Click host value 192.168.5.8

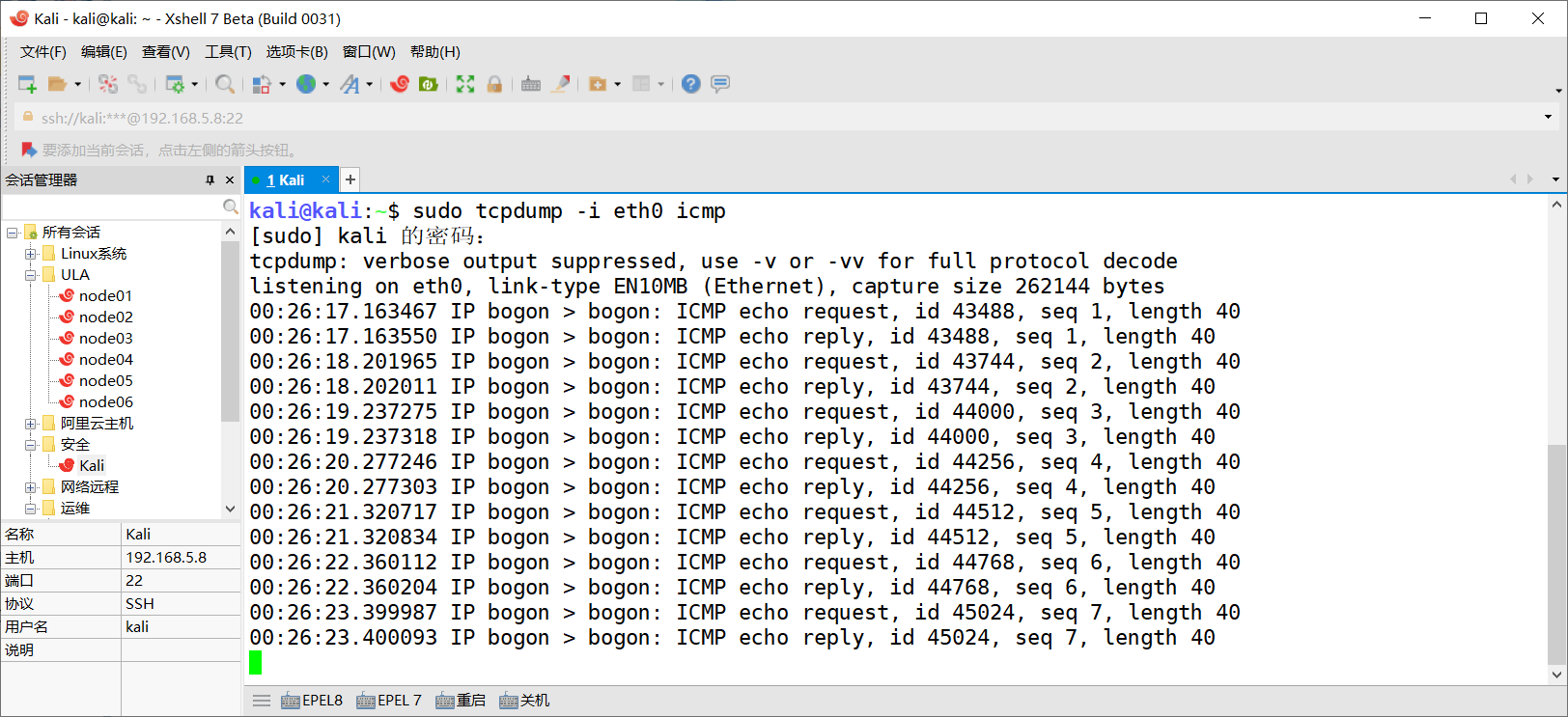166,557
